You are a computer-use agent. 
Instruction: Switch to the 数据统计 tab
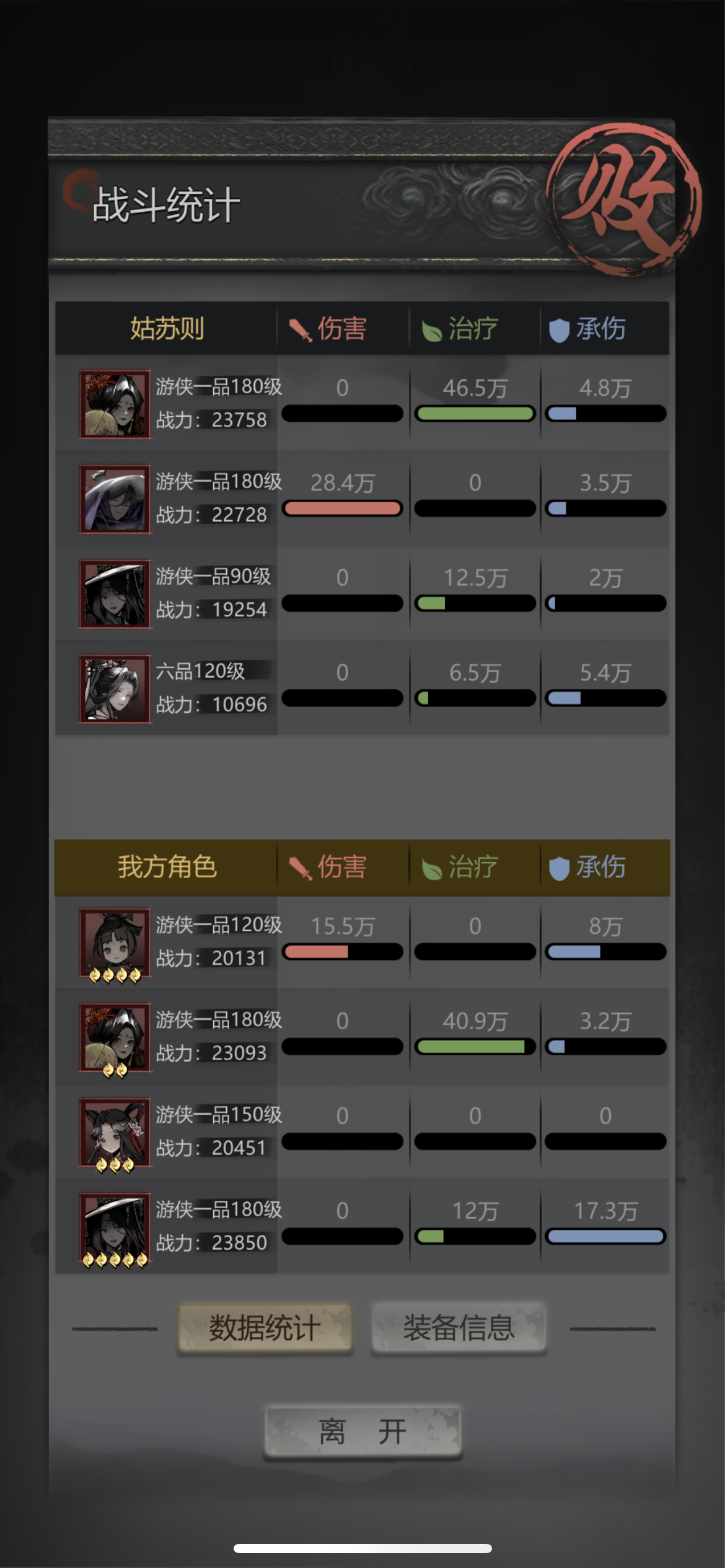coord(265,1328)
